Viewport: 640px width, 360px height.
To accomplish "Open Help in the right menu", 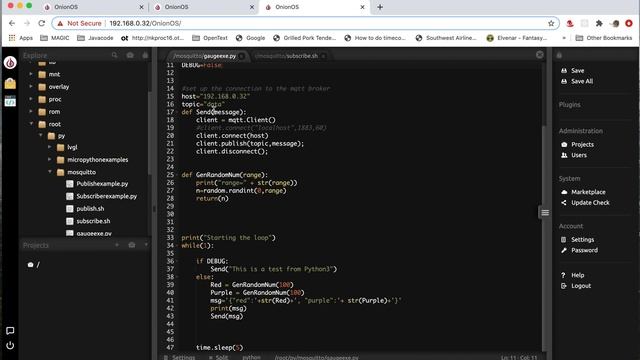I will click(578, 275).
